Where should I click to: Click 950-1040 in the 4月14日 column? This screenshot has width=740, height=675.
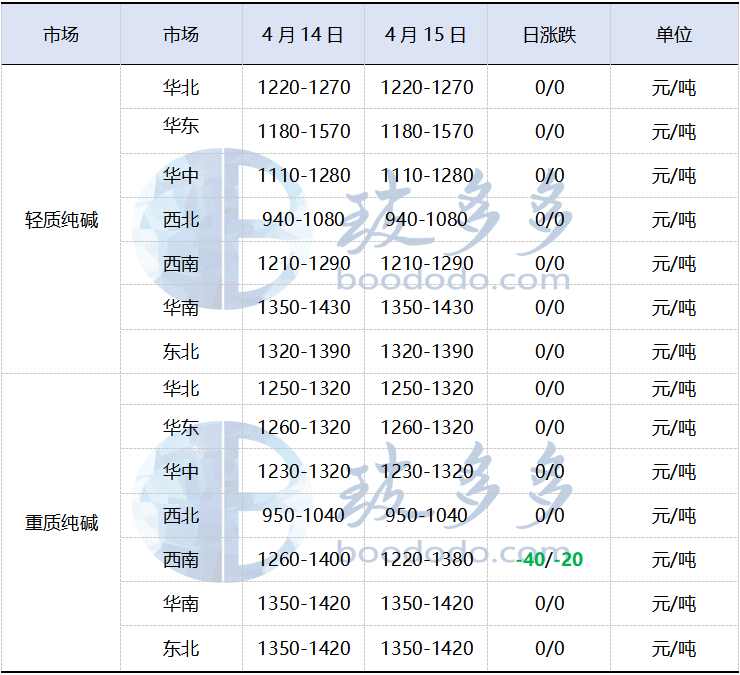click(x=303, y=516)
